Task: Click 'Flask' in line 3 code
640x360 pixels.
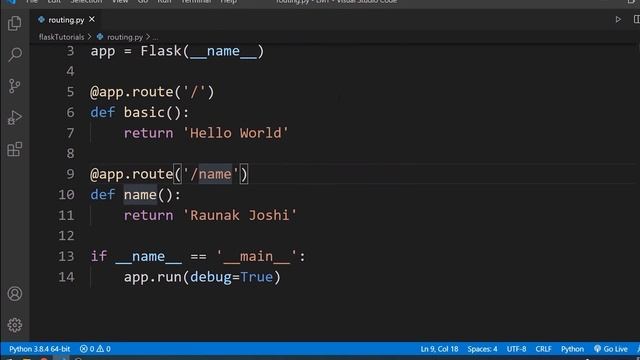Action: 161,51
